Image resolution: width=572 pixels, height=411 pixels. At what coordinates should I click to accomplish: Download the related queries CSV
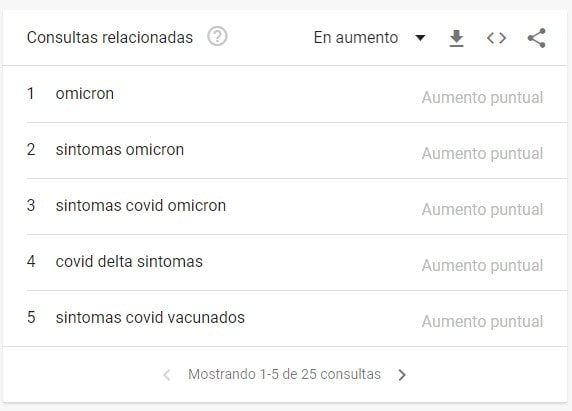[x=456, y=38]
